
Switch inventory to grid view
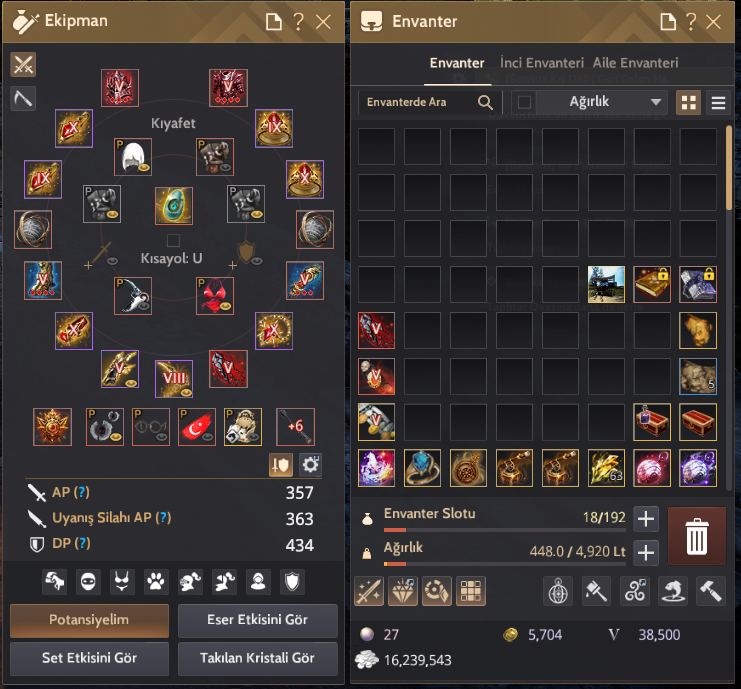pyautogui.click(x=688, y=103)
